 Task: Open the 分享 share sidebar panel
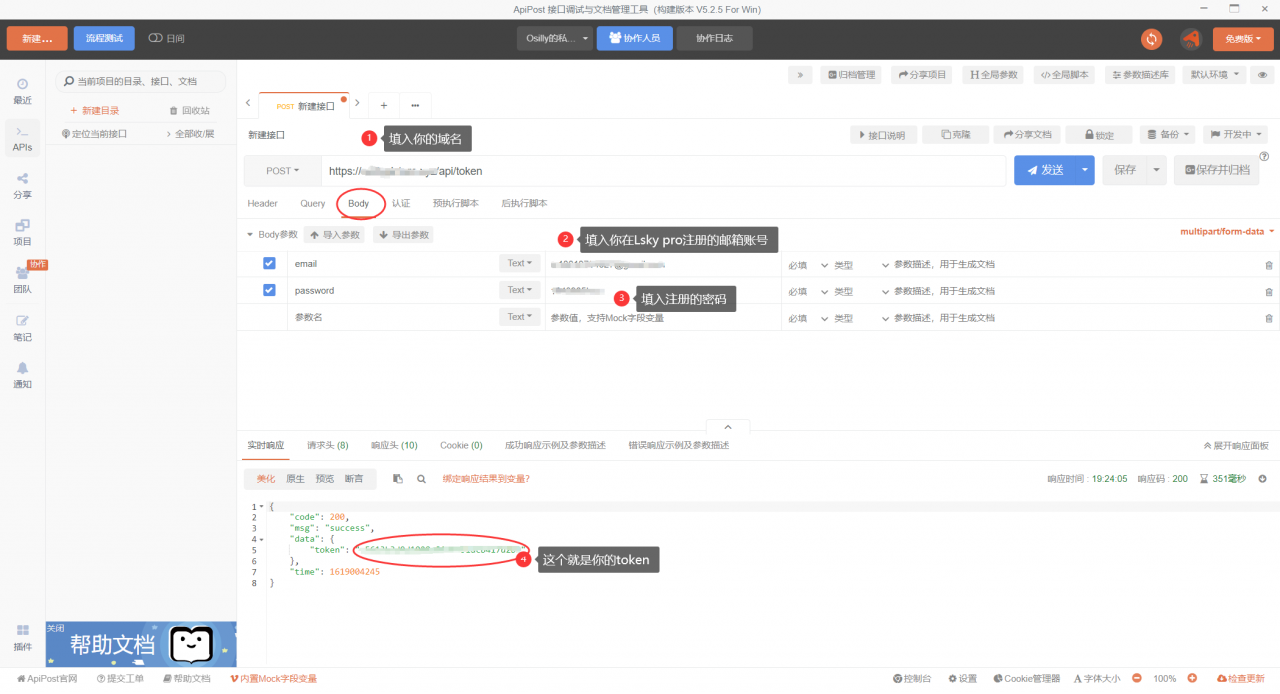coord(22,185)
